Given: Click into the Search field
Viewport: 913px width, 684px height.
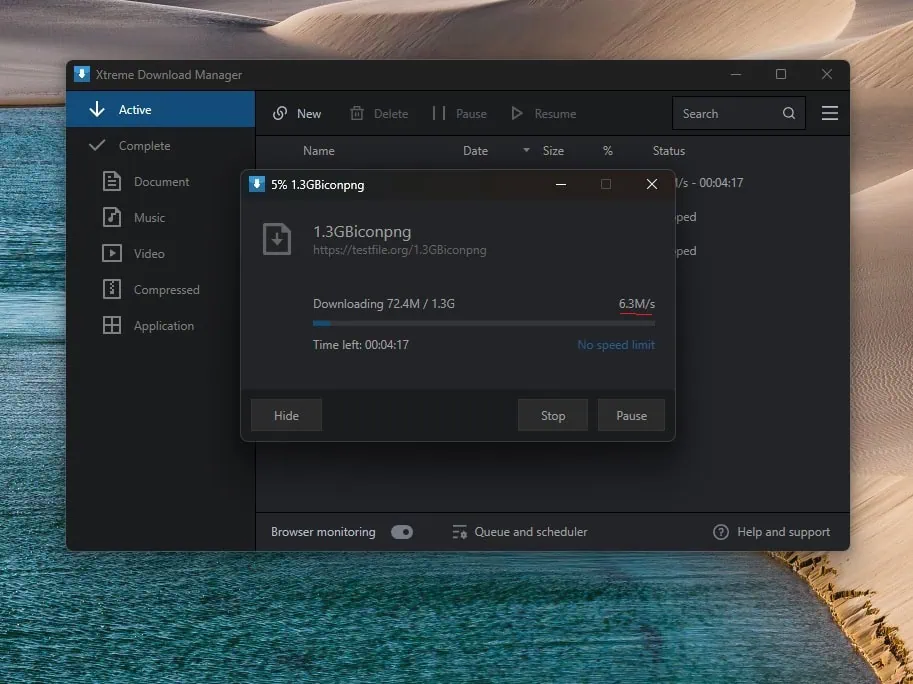Looking at the screenshot, I should pyautogui.click(x=739, y=114).
